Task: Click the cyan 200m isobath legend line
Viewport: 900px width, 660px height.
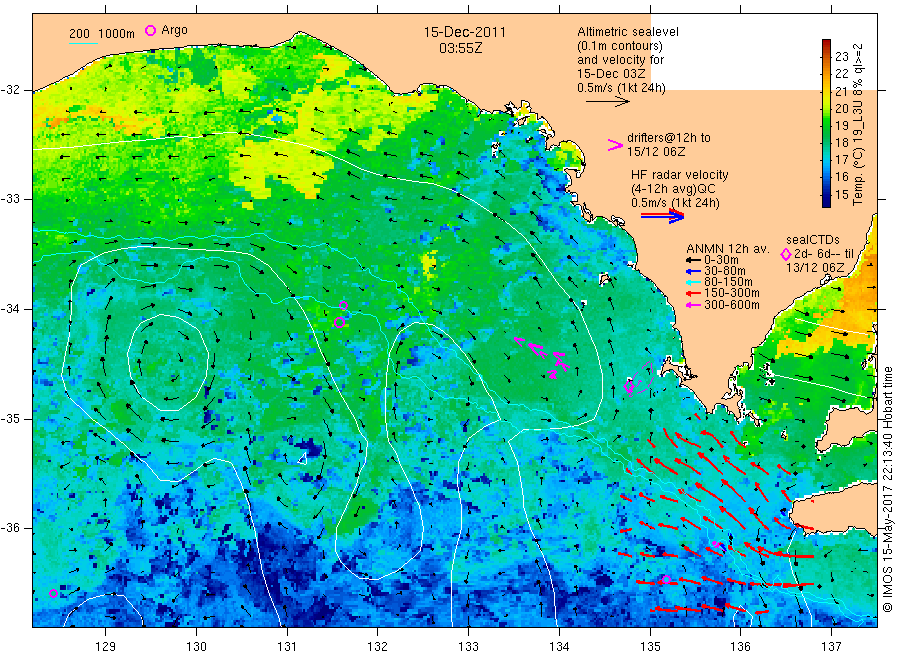Action: coord(83,43)
